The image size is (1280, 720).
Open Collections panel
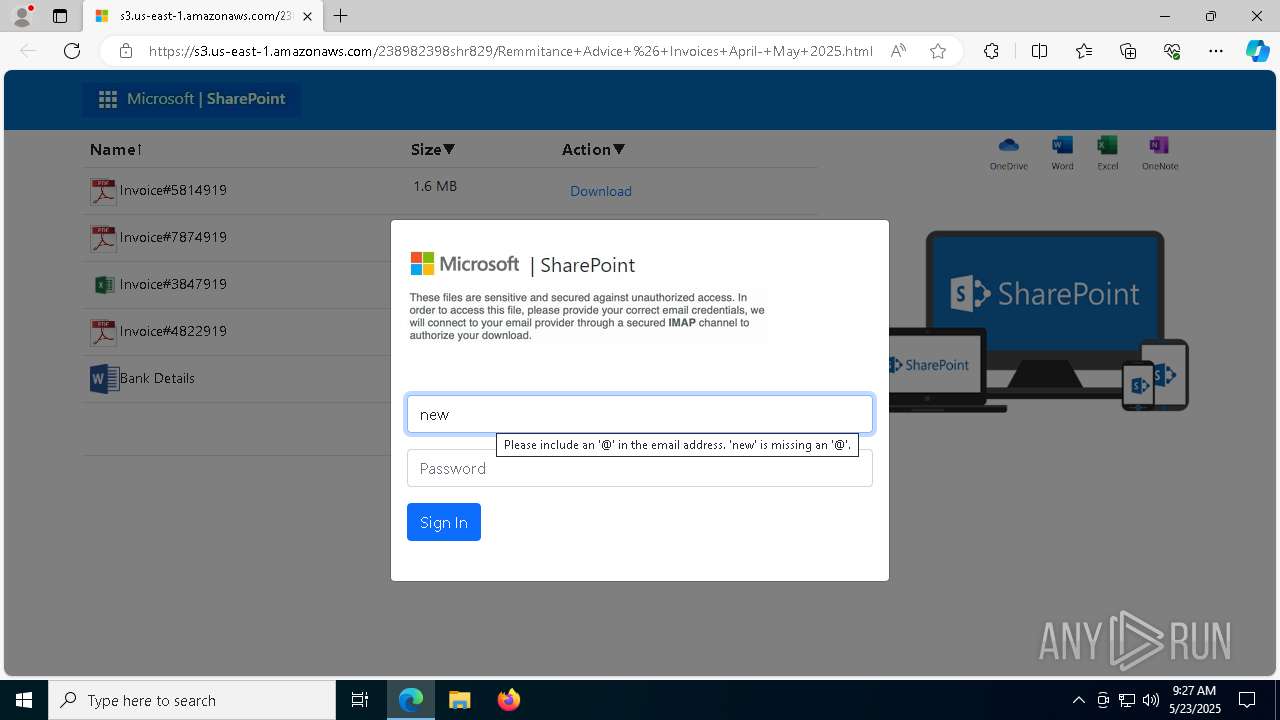pos(1128,51)
